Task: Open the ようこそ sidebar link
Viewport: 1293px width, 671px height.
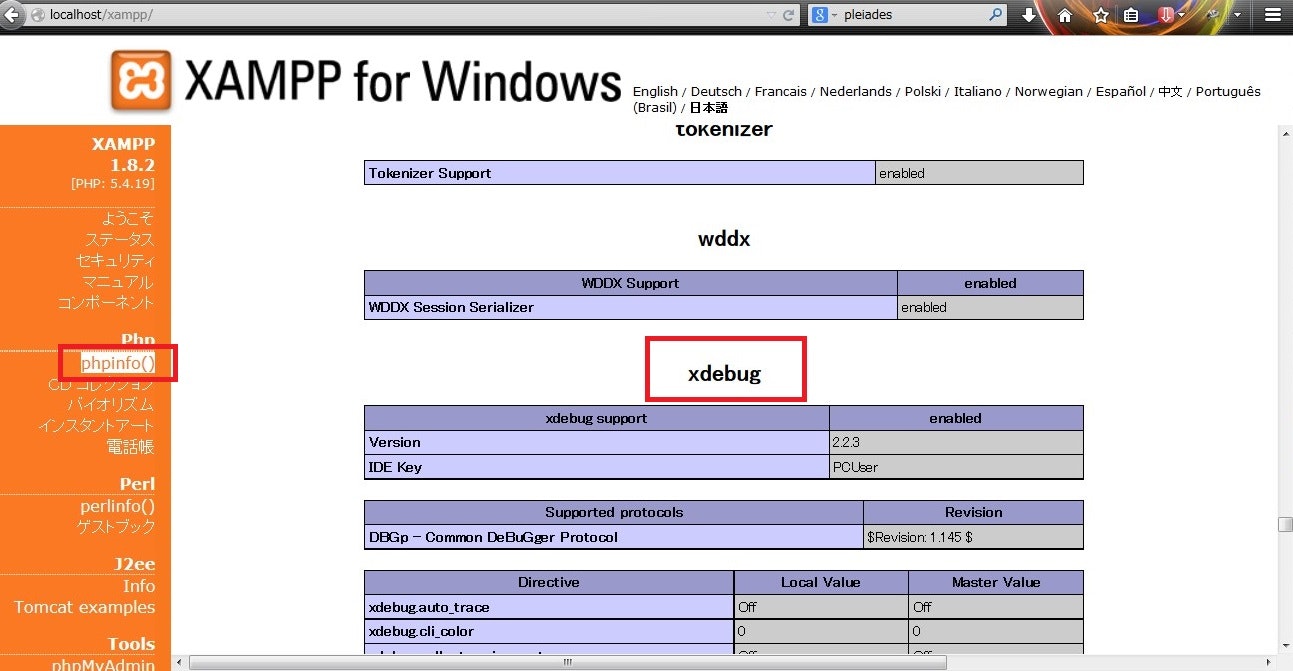Action: click(128, 218)
